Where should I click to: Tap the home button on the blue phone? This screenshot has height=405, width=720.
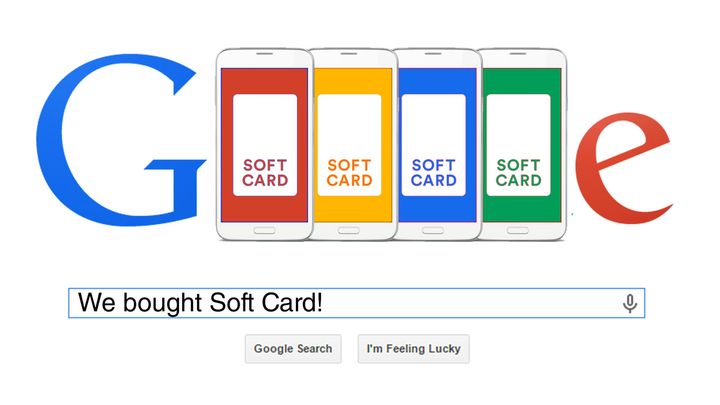(433, 231)
